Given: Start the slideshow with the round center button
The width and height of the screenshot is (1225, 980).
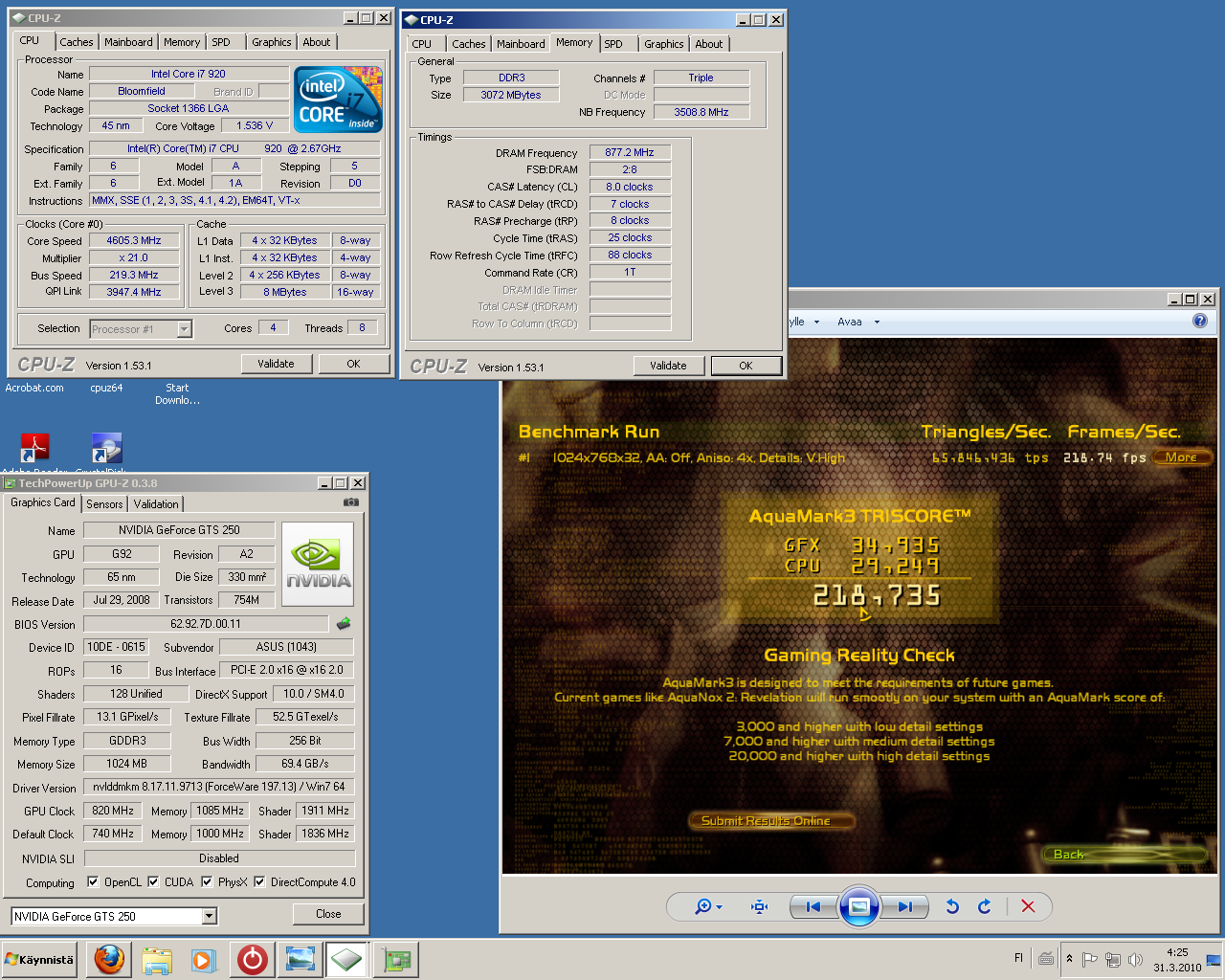Looking at the screenshot, I should 858,906.
